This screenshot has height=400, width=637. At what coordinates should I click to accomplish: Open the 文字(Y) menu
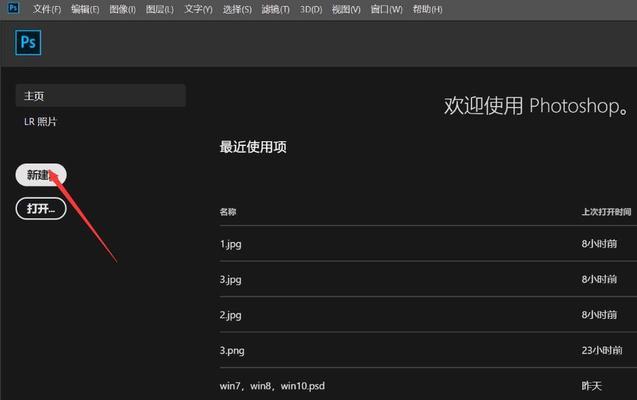(x=198, y=9)
